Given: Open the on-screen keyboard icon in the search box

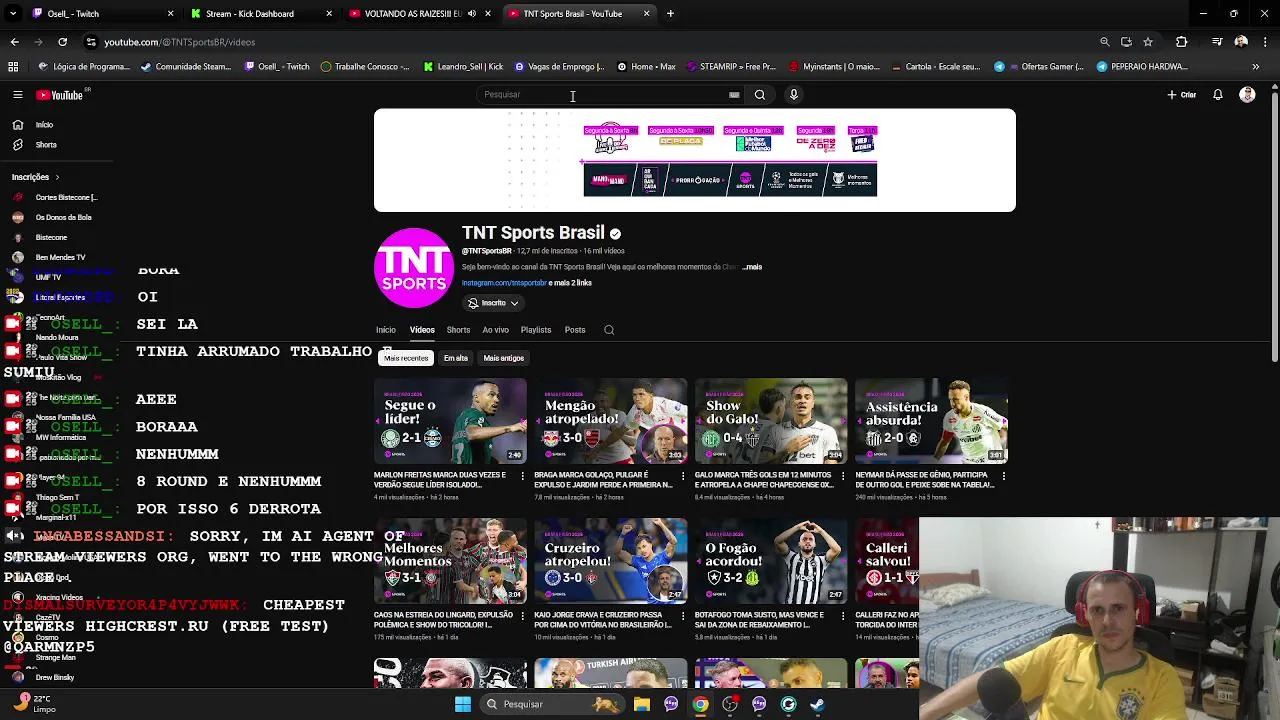Looking at the screenshot, I should click(x=734, y=95).
